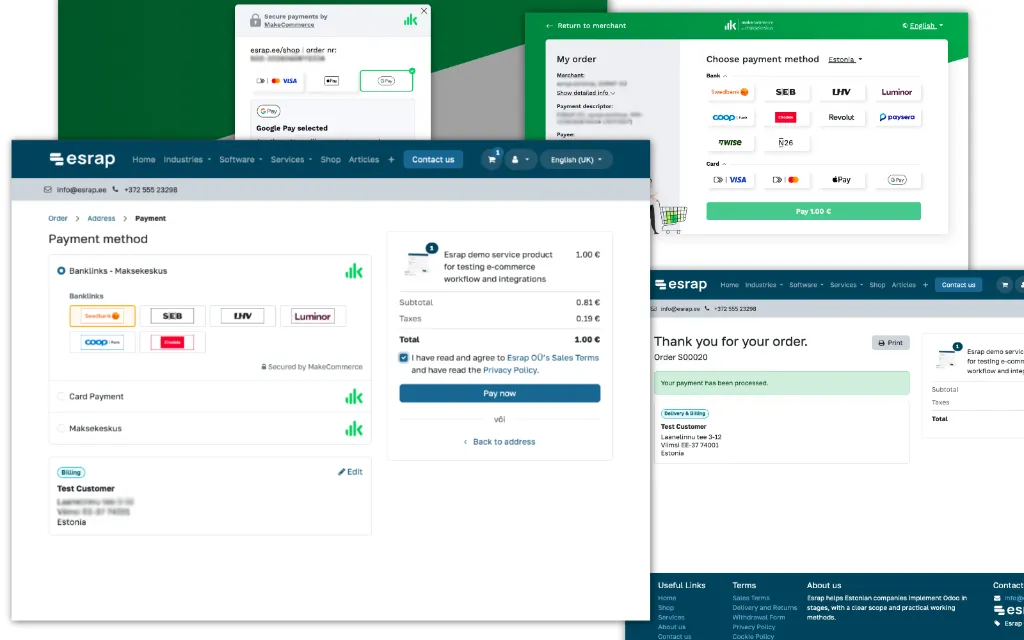The width and height of the screenshot is (1024, 640).
Task: Choose VISA card in MakeCommerce payment window
Action: (x=729, y=180)
